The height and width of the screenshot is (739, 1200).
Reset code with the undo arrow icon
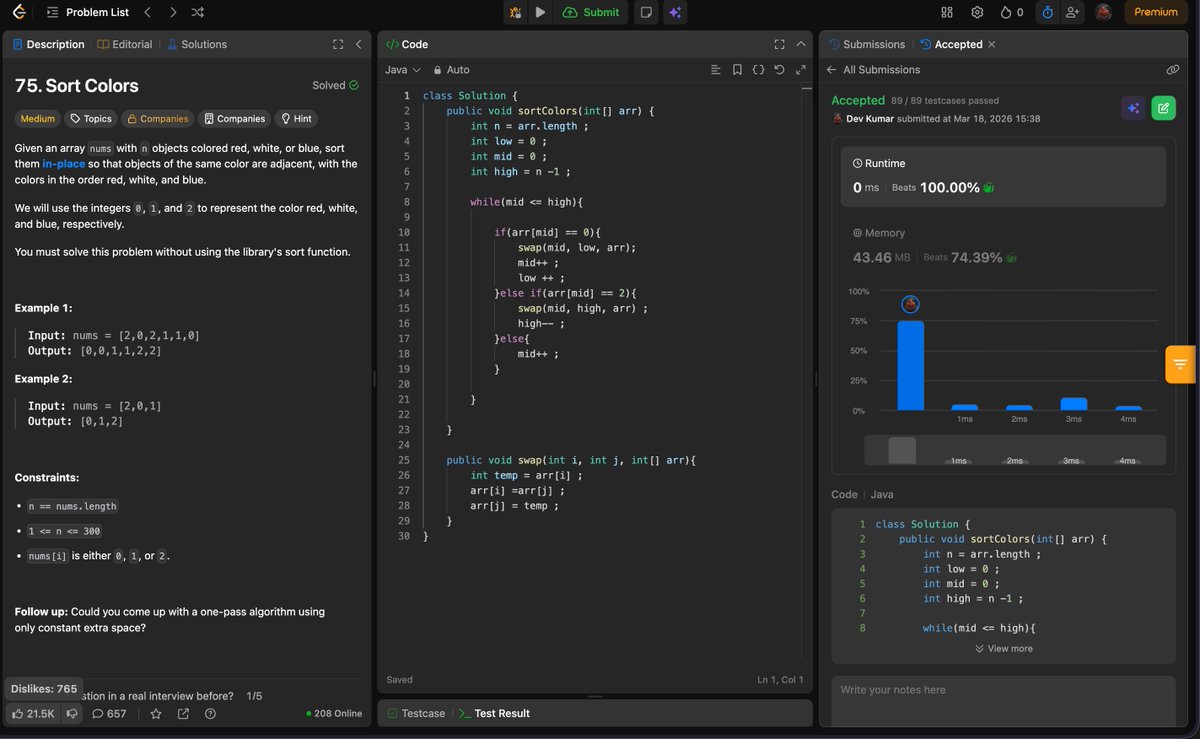click(779, 70)
